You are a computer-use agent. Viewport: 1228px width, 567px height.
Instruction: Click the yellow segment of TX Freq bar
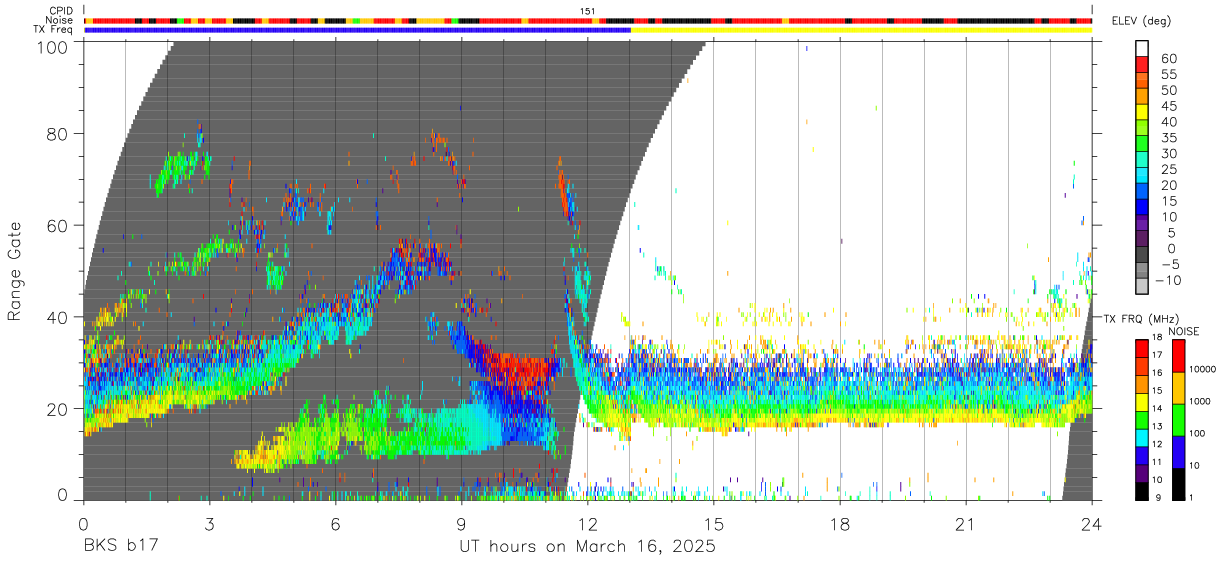(x=861, y=30)
